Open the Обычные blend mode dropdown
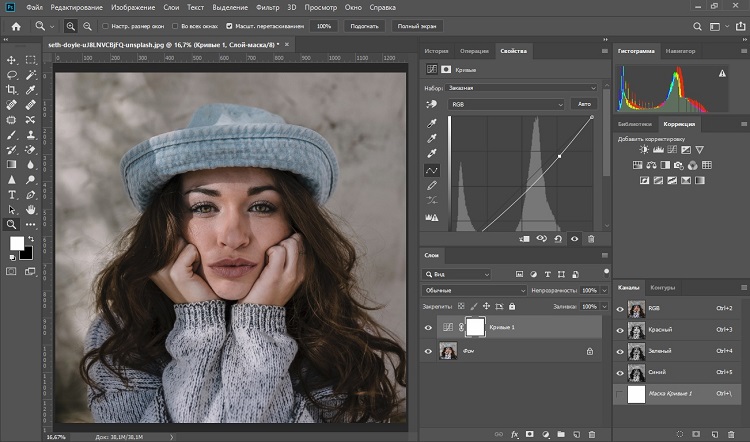This screenshot has width=750, height=442. point(474,290)
